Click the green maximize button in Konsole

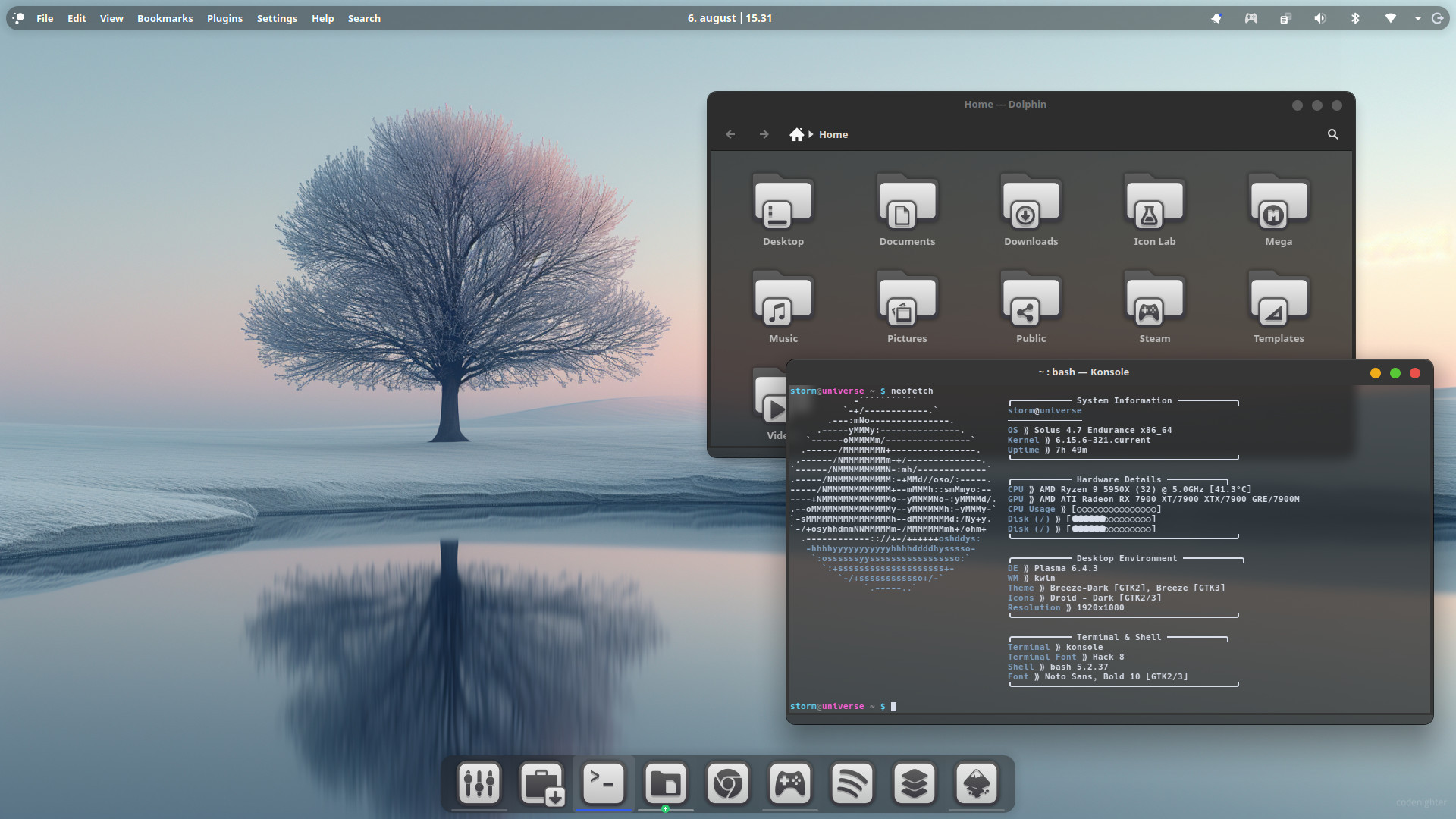coord(1395,372)
